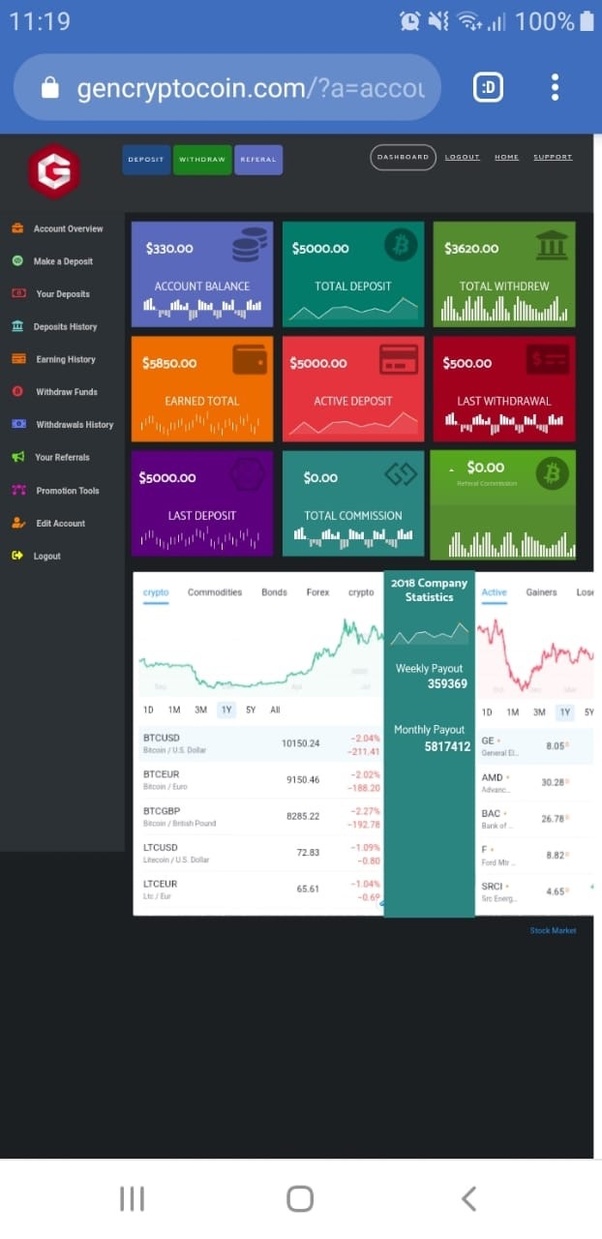Click the blue DEPOSIT button

coord(146,160)
